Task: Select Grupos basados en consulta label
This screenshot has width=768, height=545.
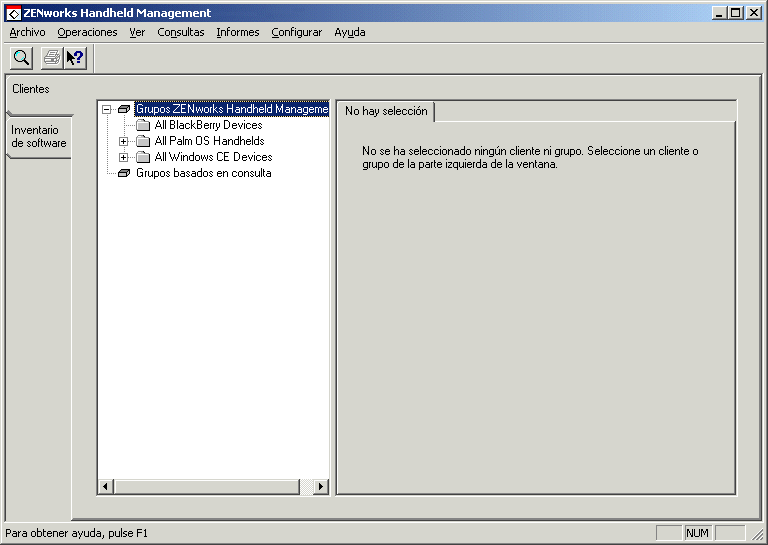Action: (x=203, y=173)
